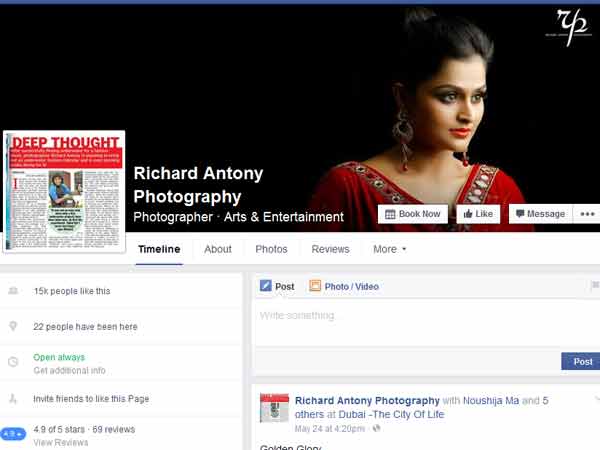
Task: Click the blue Post submit button
Action: [581, 362]
